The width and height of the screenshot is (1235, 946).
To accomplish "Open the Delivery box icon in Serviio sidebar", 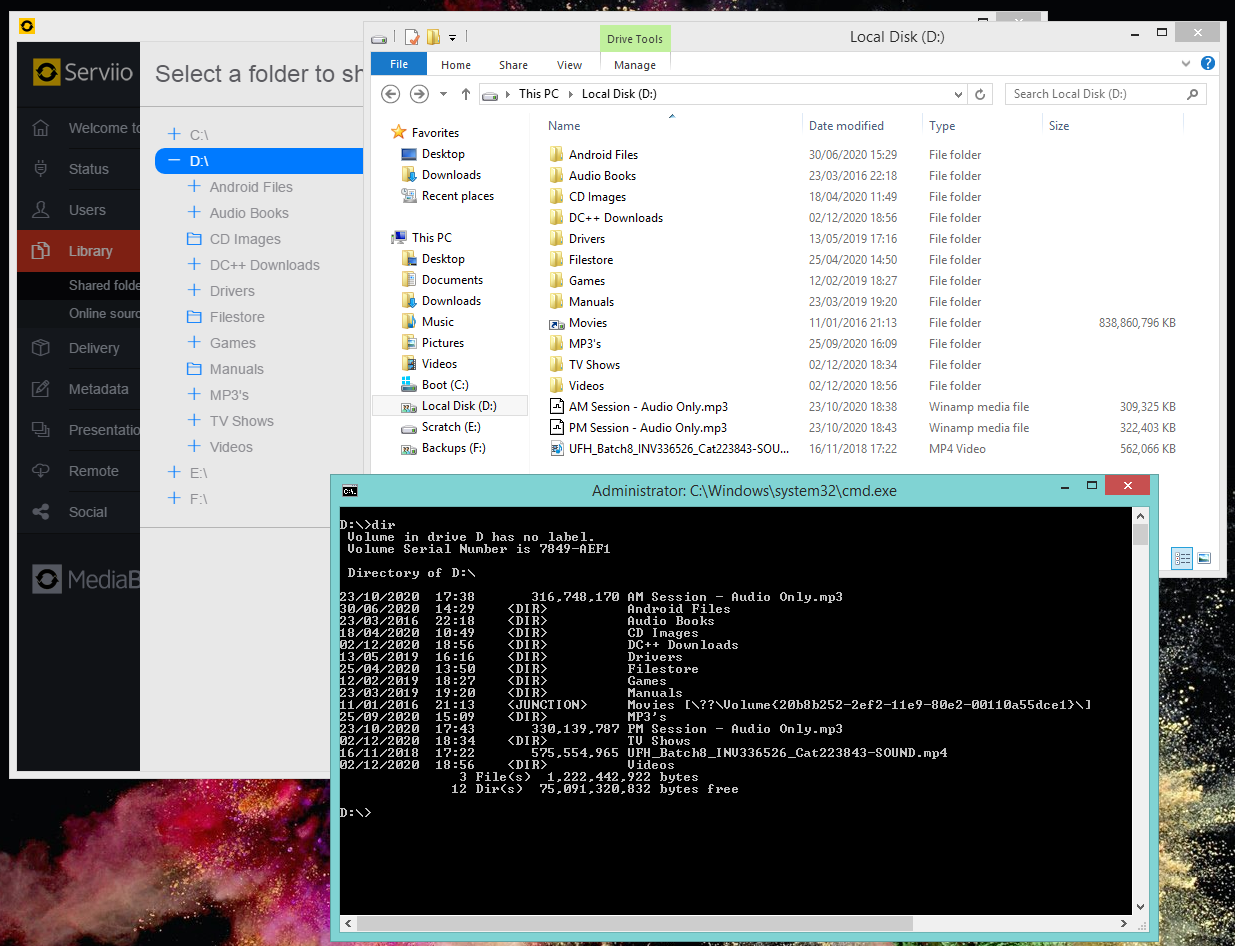I will tap(41, 348).
